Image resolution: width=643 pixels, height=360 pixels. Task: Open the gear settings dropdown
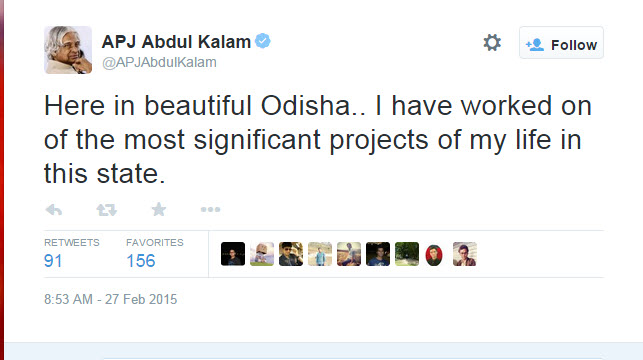coord(492,43)
